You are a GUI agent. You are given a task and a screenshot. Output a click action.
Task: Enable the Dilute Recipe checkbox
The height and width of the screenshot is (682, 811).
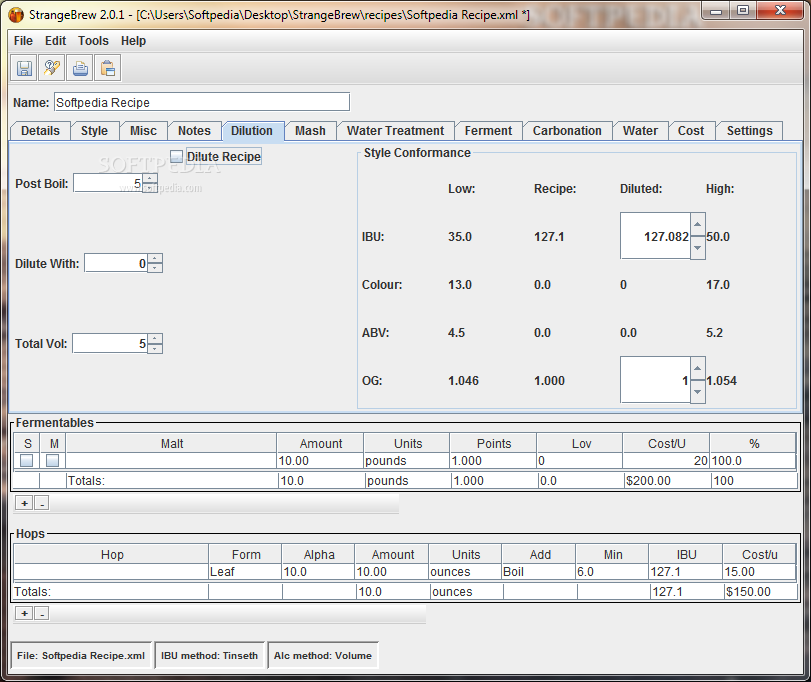pos(176,156)
